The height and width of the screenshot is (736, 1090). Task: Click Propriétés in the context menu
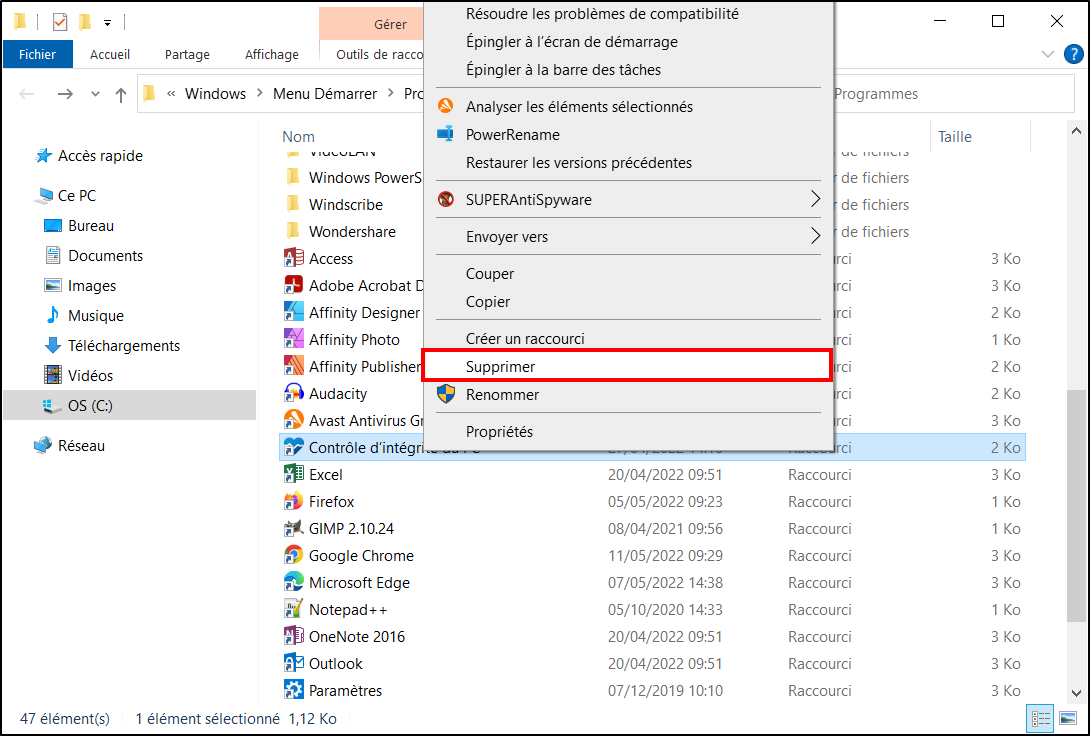point(499,432)
